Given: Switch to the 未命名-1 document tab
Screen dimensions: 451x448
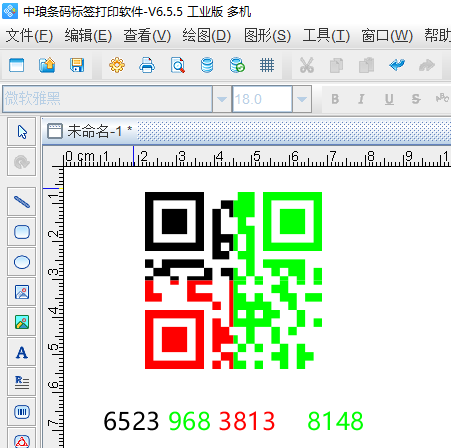Looking at the screenshot, I should pyautogui.click(x=90, y=131).
